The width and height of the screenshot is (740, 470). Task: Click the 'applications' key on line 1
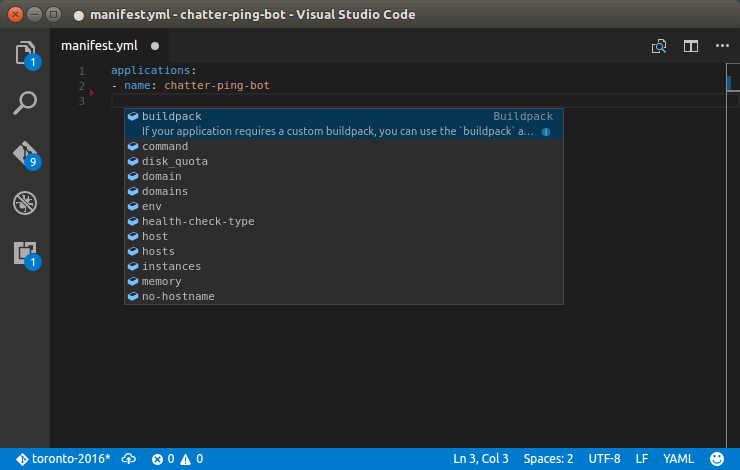pyautogui.click(x=151, y=70)
